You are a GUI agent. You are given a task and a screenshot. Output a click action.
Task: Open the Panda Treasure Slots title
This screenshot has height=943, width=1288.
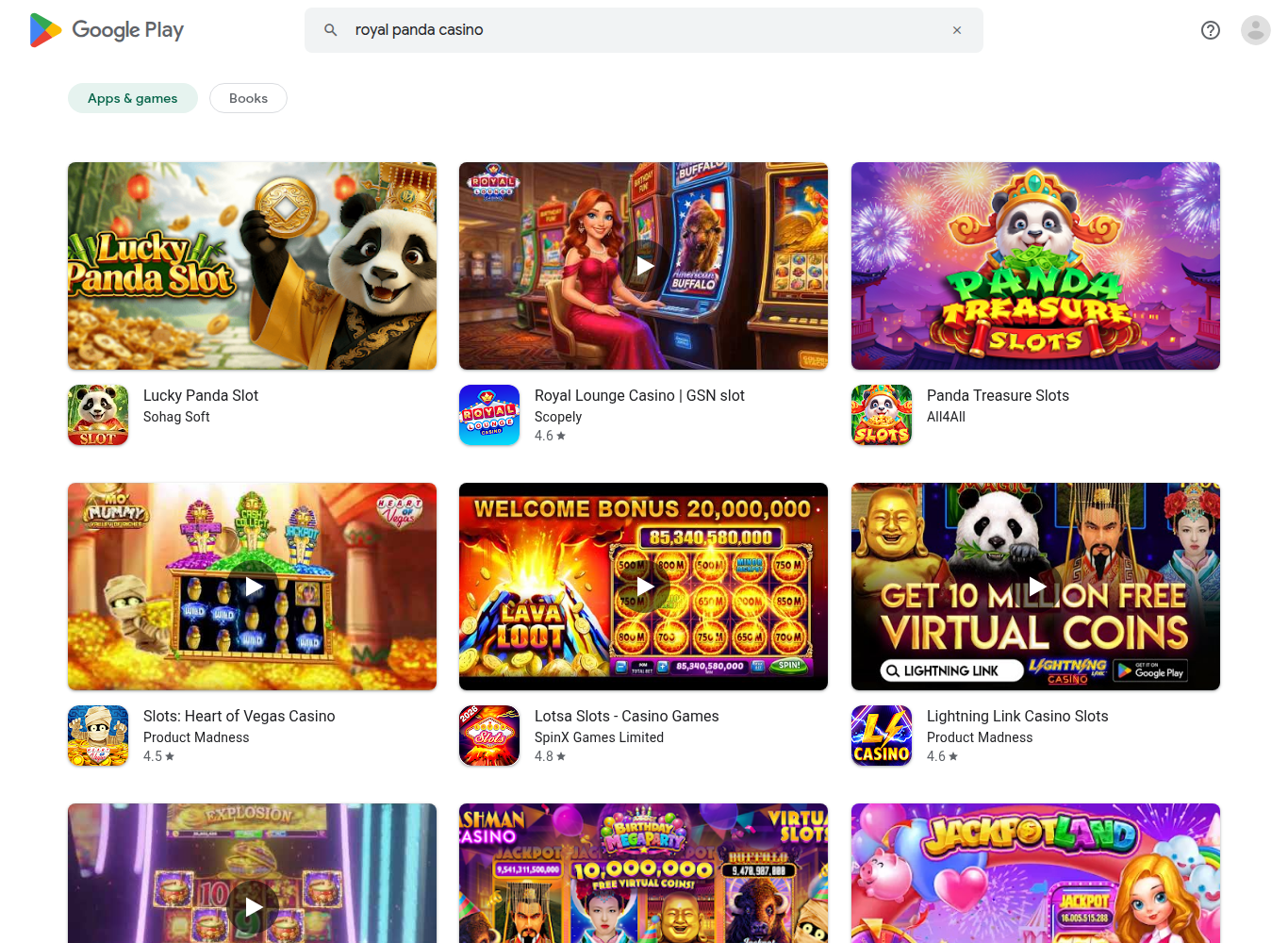[998, 396]
